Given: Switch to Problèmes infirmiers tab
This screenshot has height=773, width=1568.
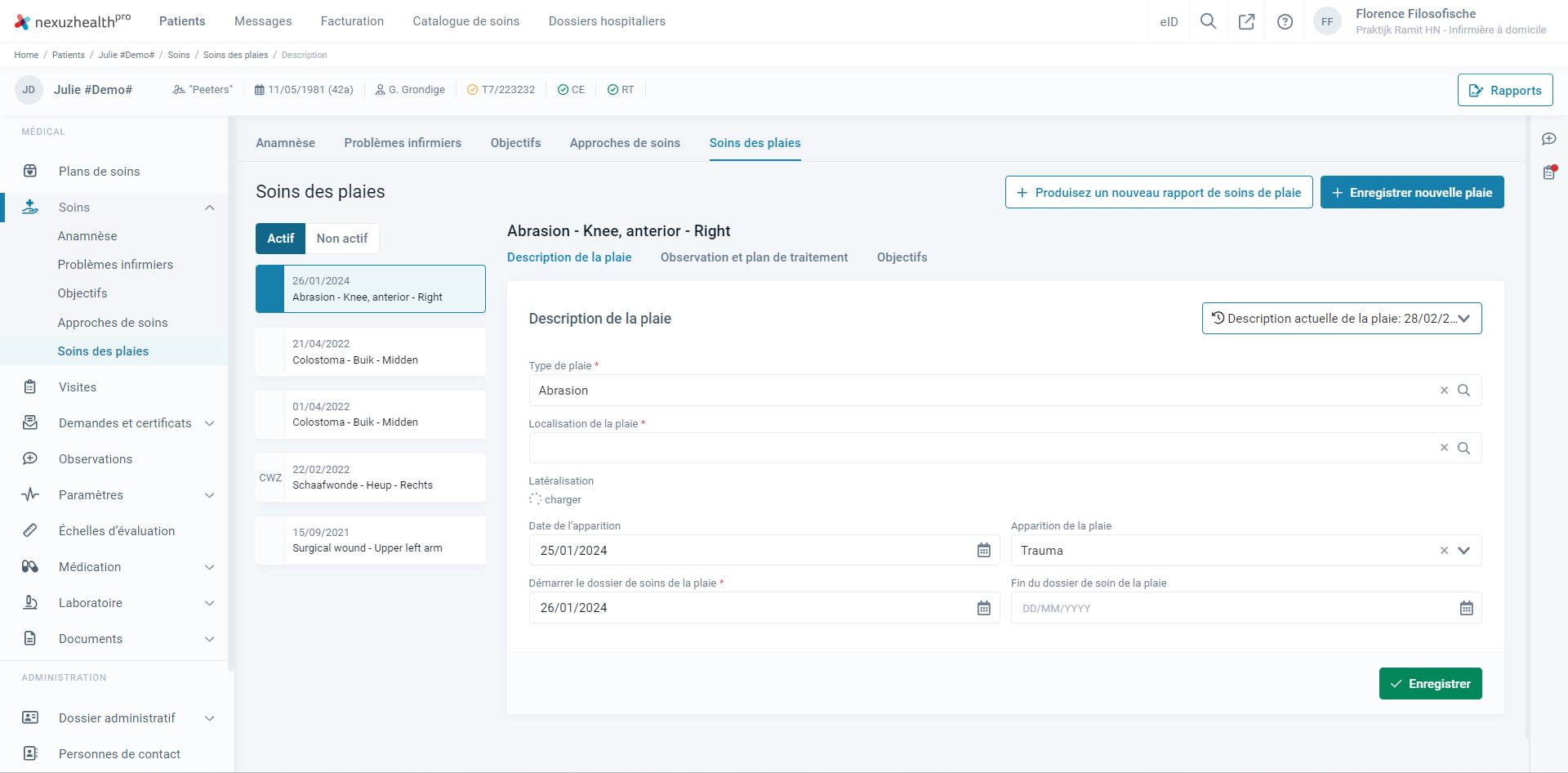Looking at the screenshot, I should (x=403, y=143).
